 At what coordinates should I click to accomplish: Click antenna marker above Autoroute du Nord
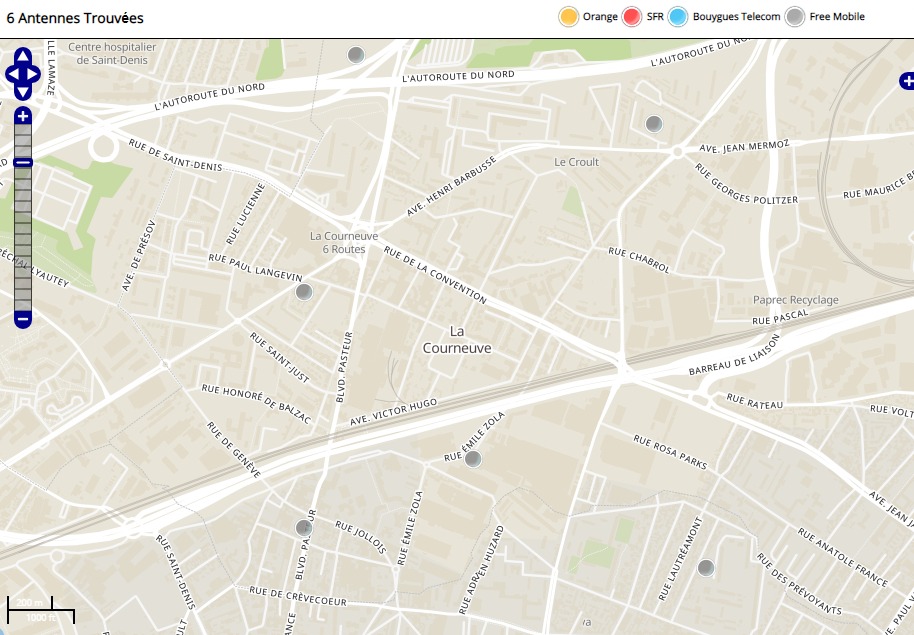(355, 55)
